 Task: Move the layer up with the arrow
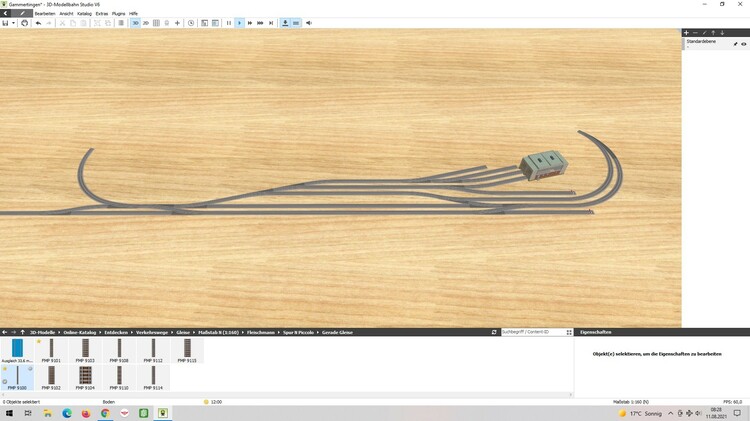[713, 33]
